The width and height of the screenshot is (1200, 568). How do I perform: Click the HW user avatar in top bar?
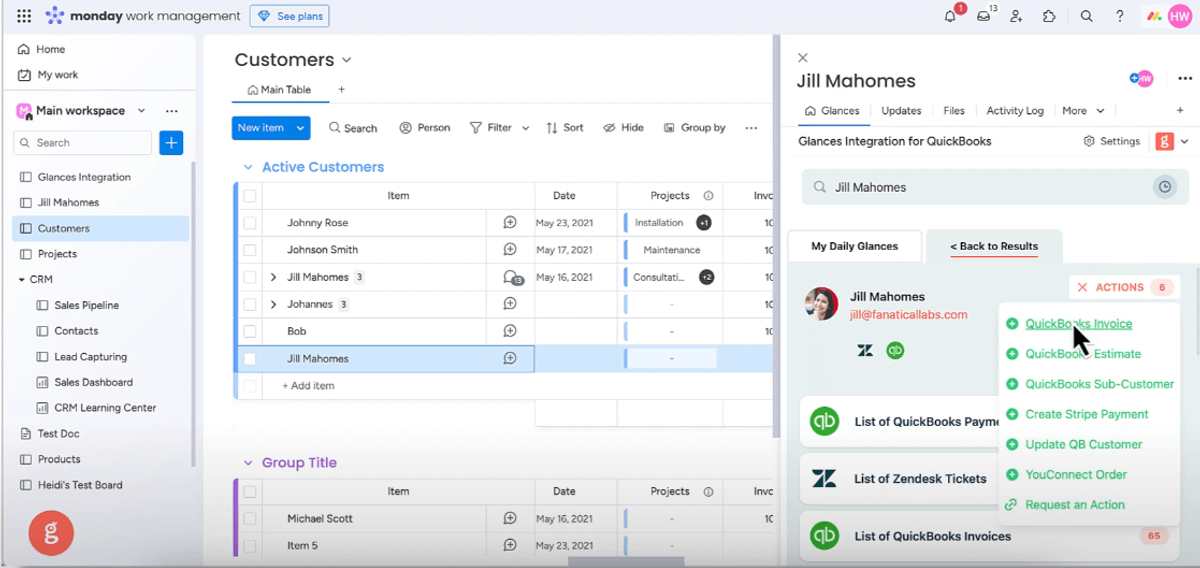(x=1179, y=16)
